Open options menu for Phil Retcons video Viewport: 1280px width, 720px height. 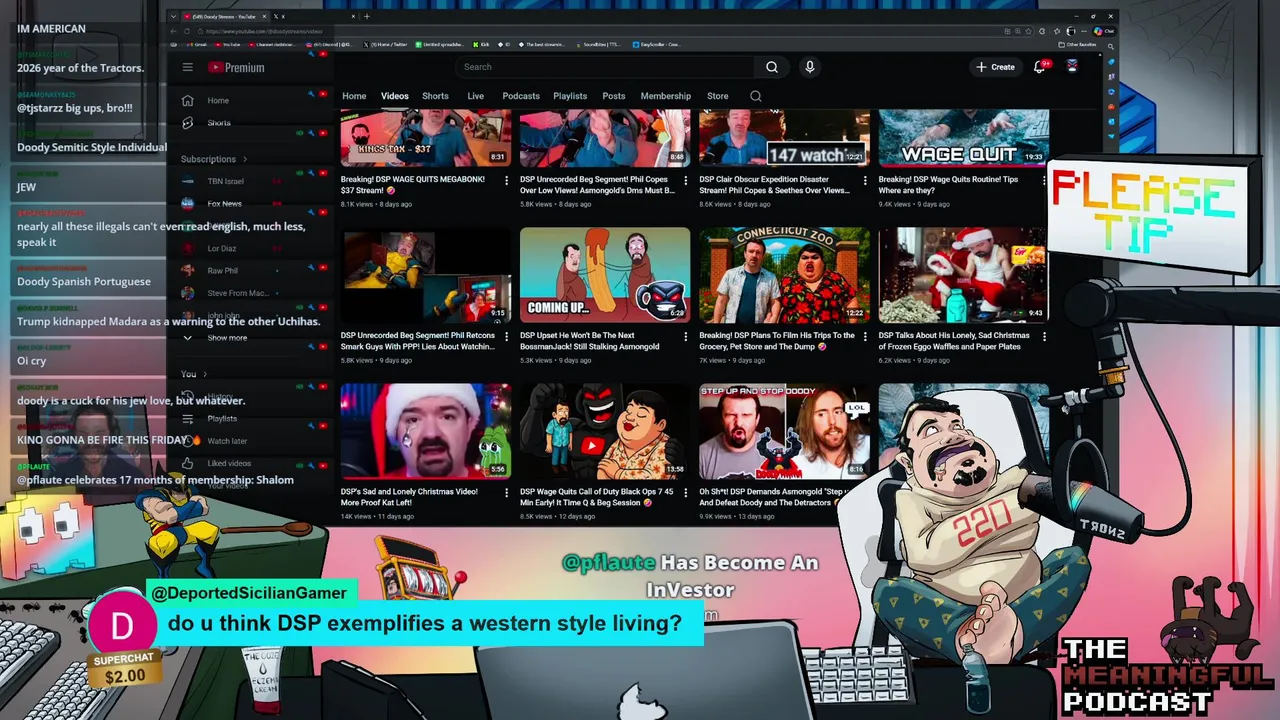(x=506, y=337)
